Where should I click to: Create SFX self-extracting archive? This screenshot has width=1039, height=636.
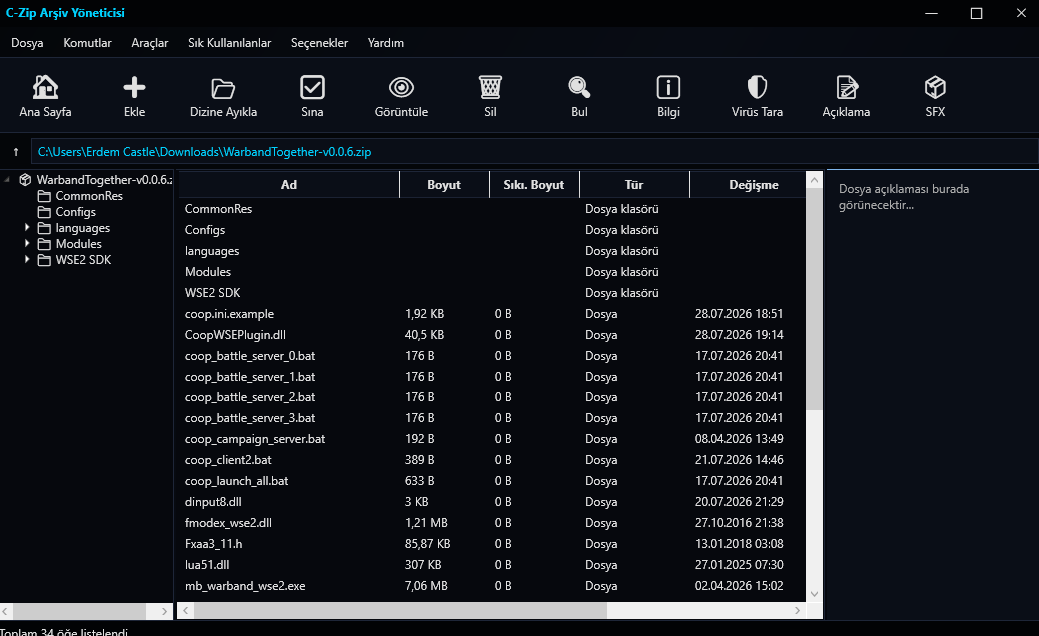pos(935,87)
